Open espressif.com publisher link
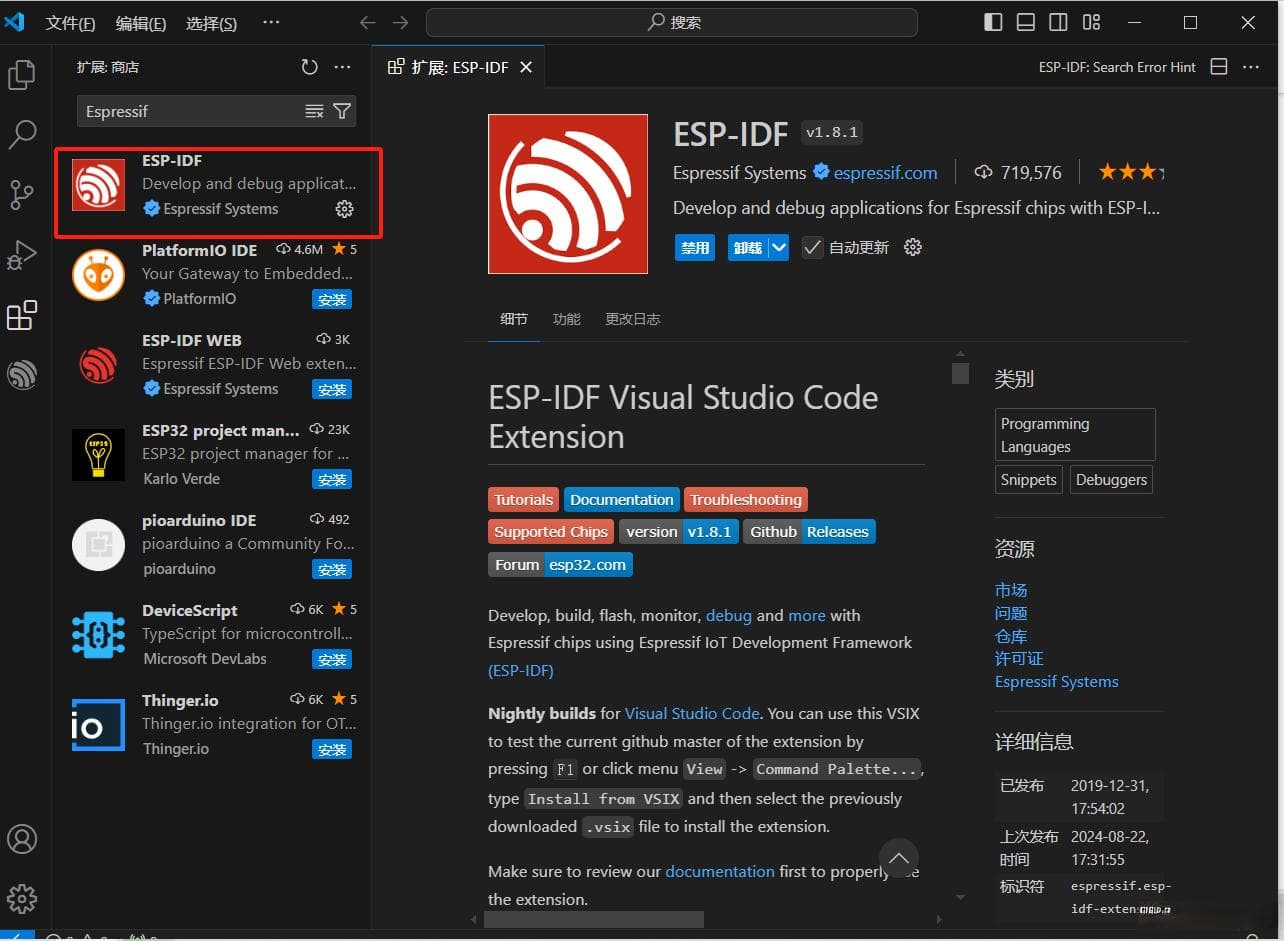Viewport: 1284px width, 941px height. [x=885, y=172]
